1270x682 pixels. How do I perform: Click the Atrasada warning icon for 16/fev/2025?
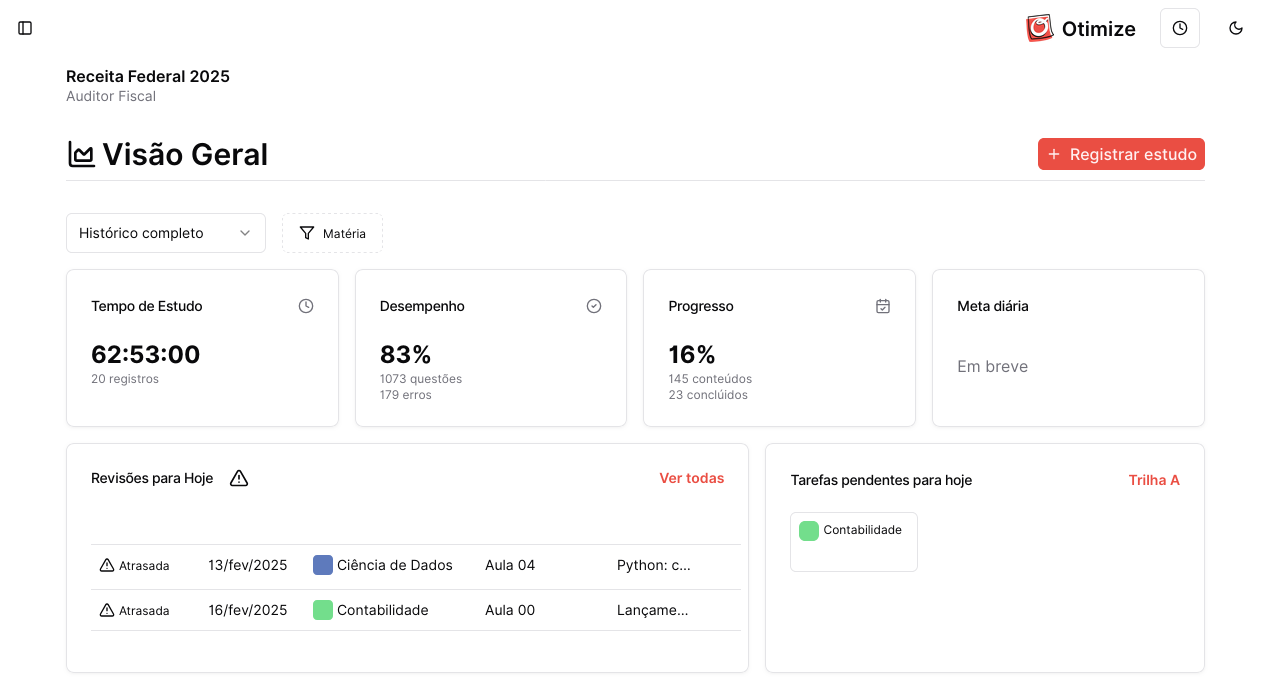click(x=107, y=610)
